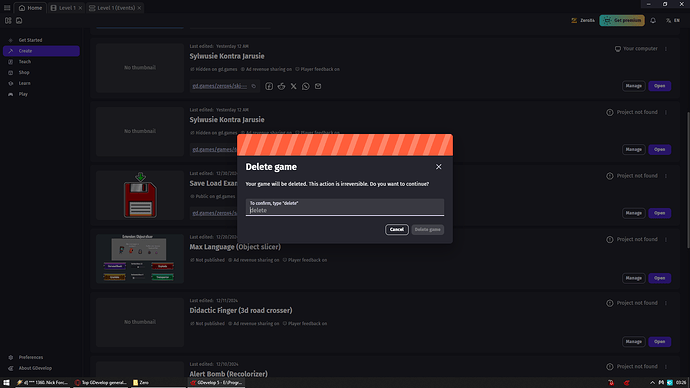Copy the first Sylwusie game link
The width and height of the screenshot is (690, 388).
(253, 86)
